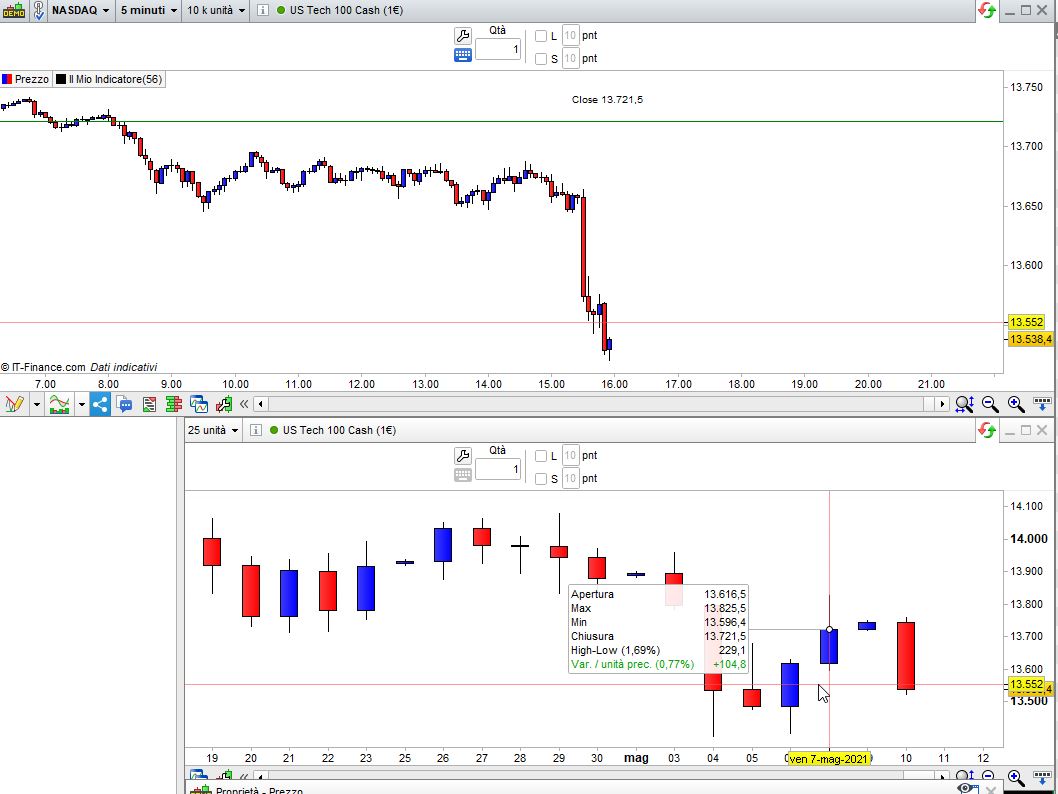This screenshot has height=794, width=1058.
Task: Click lower chart time-axis options icon
Action: 1042,778
